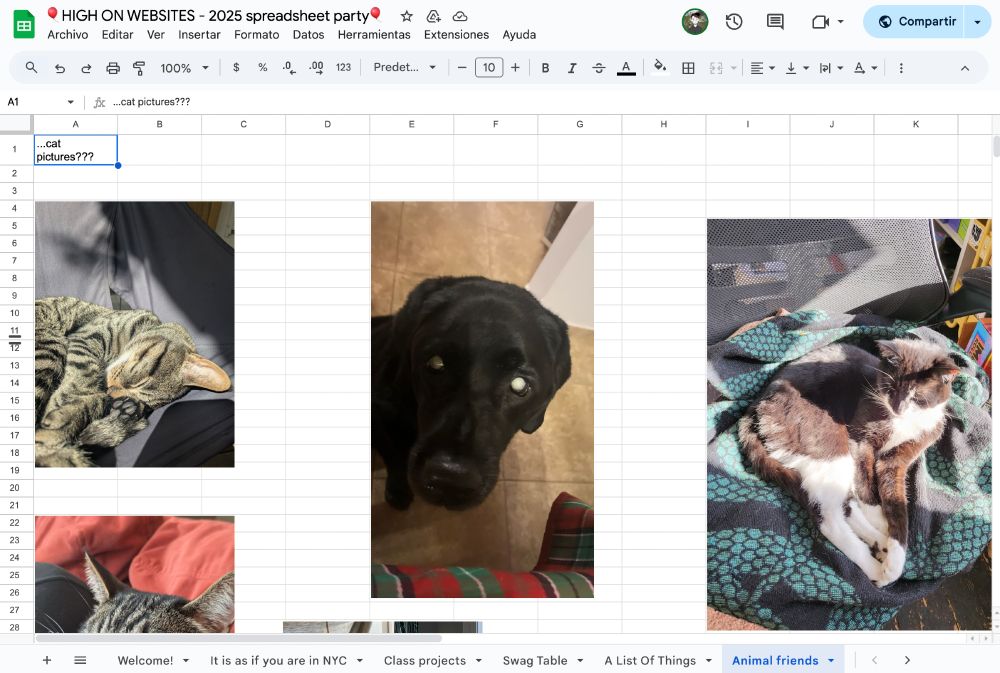Switch to A List Of Things tab

[650, 661]
